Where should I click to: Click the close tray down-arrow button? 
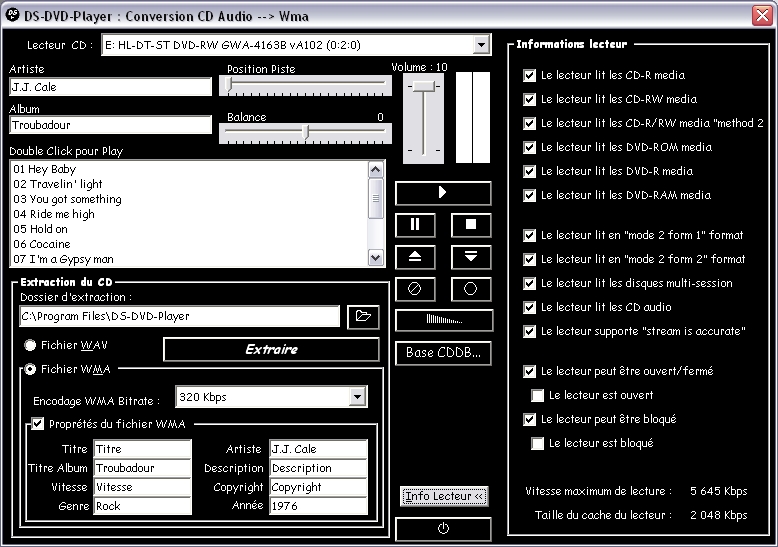471,257
